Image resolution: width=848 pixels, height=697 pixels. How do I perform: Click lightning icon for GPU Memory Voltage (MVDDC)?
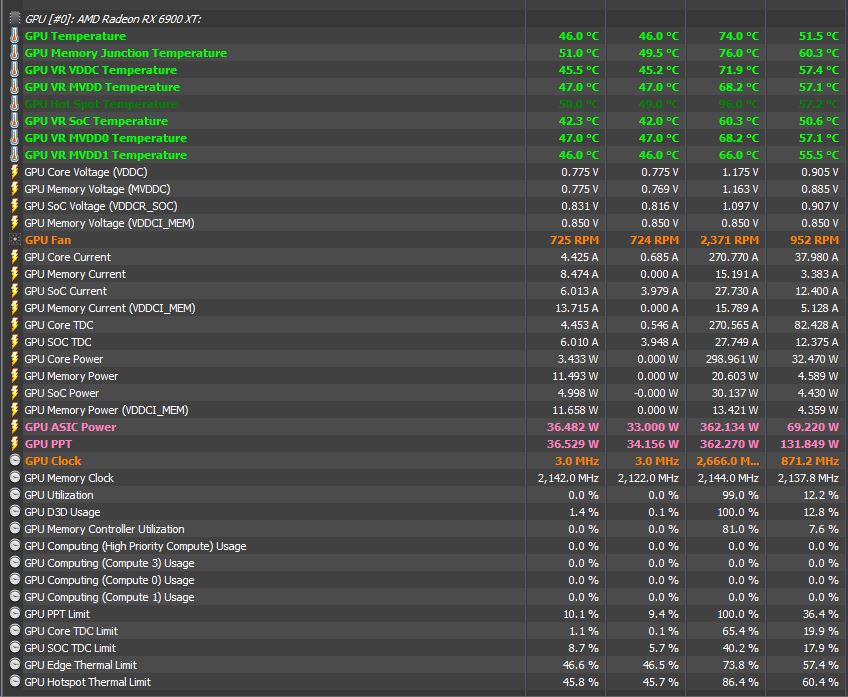(x=15, y=189)
